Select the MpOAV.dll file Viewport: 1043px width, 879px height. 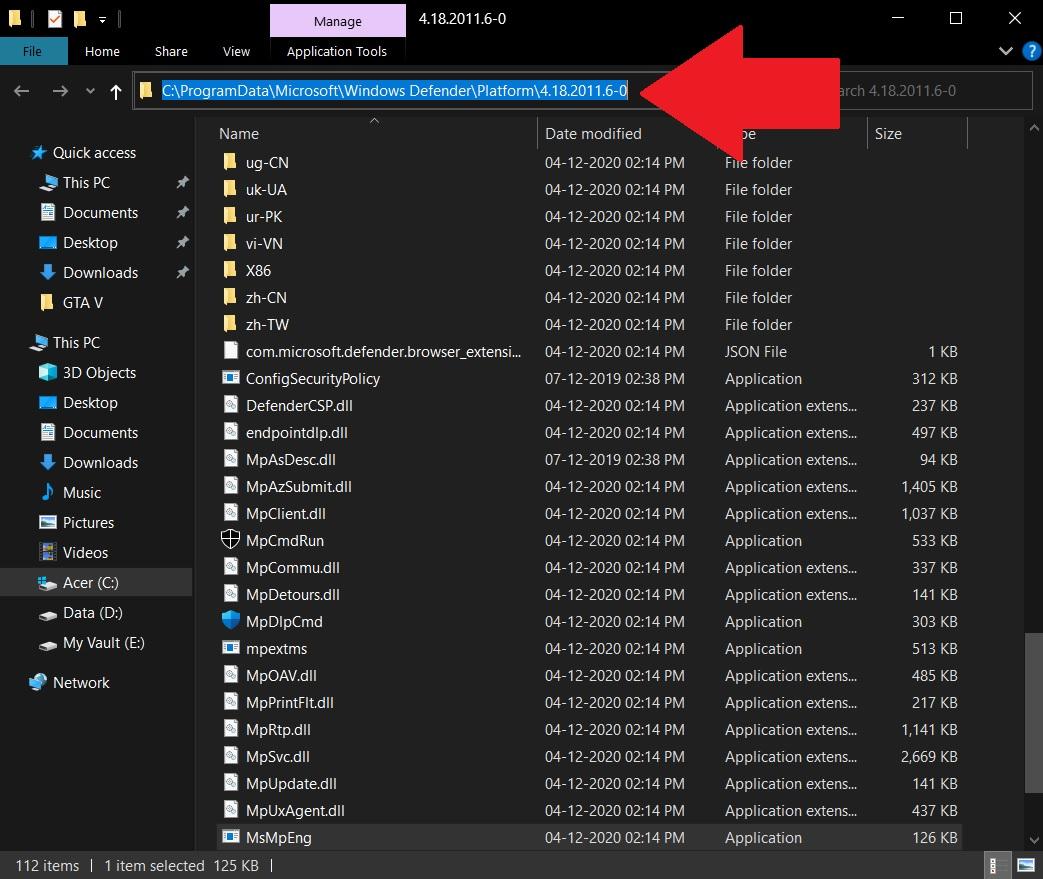[x=281, y=675]
